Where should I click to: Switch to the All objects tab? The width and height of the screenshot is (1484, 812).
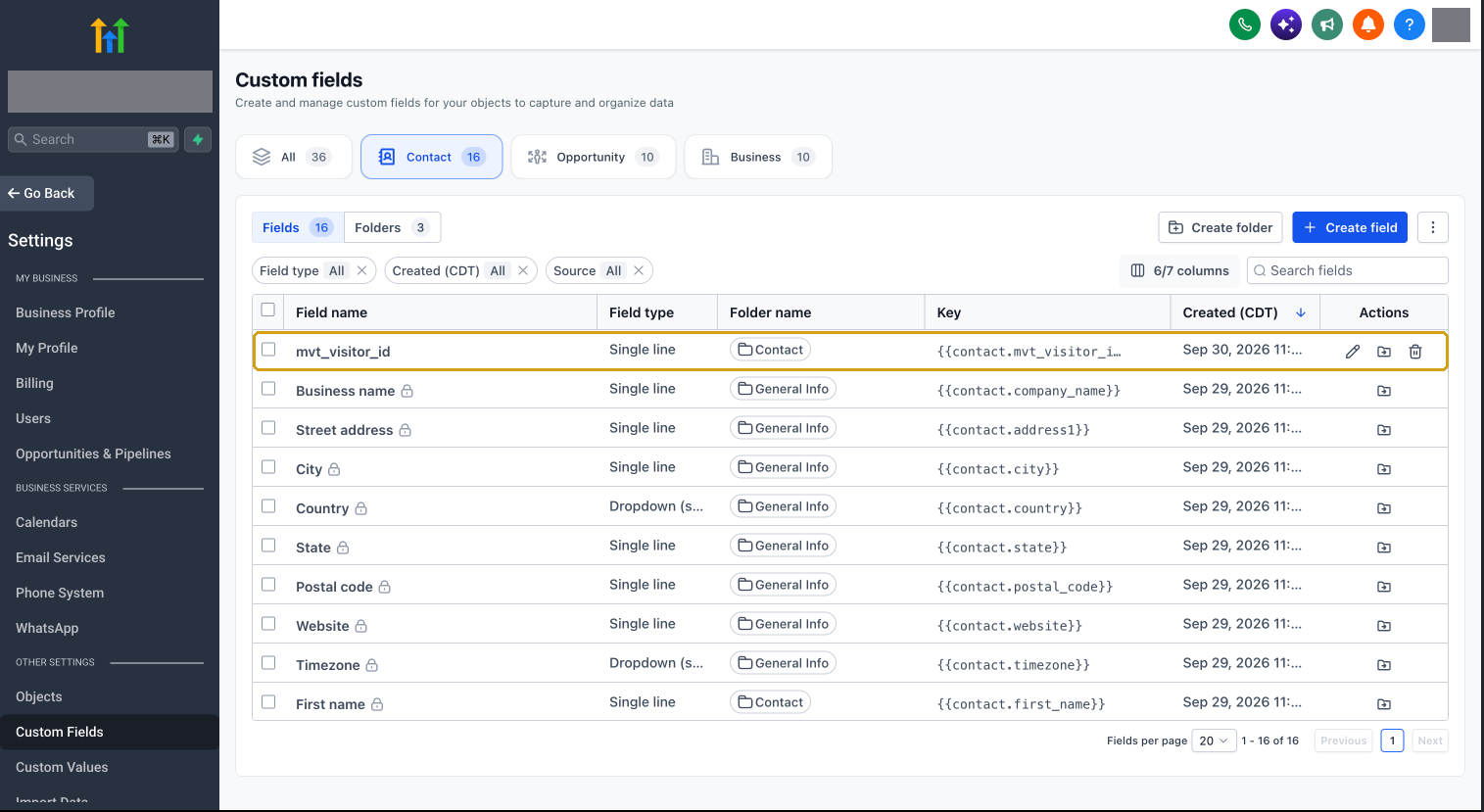tap(294, 157)
